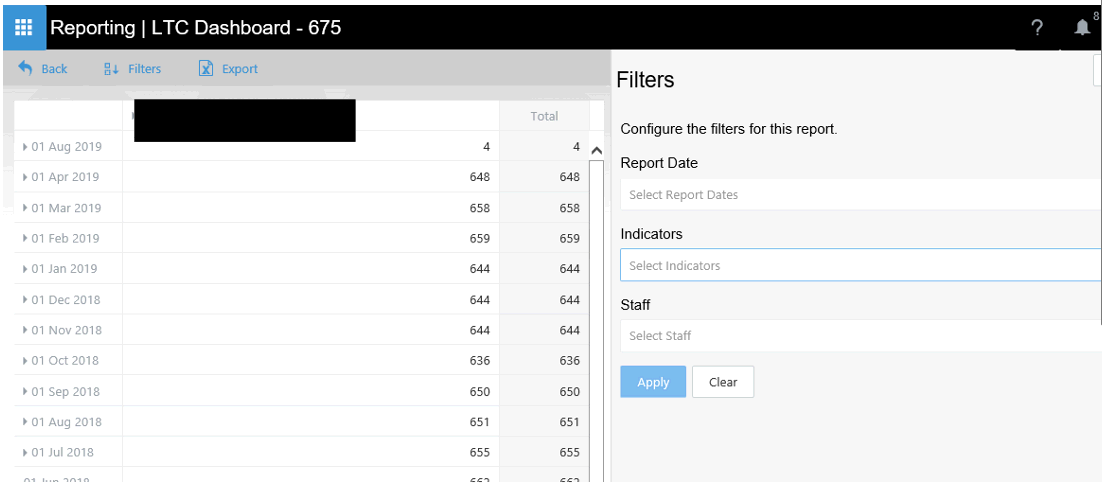Screen dimensions: 1102x496
Task: Click the Filters sort icon
Action: coord(111,69)
